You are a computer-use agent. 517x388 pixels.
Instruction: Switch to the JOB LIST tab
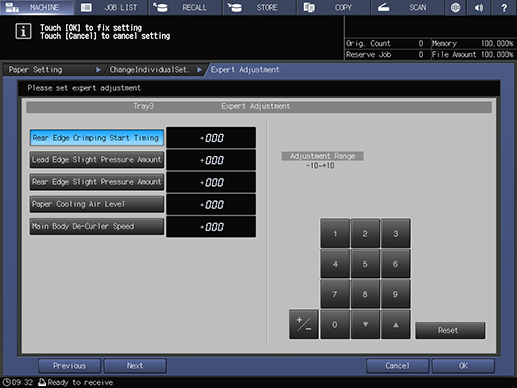[x=111, y=7]
